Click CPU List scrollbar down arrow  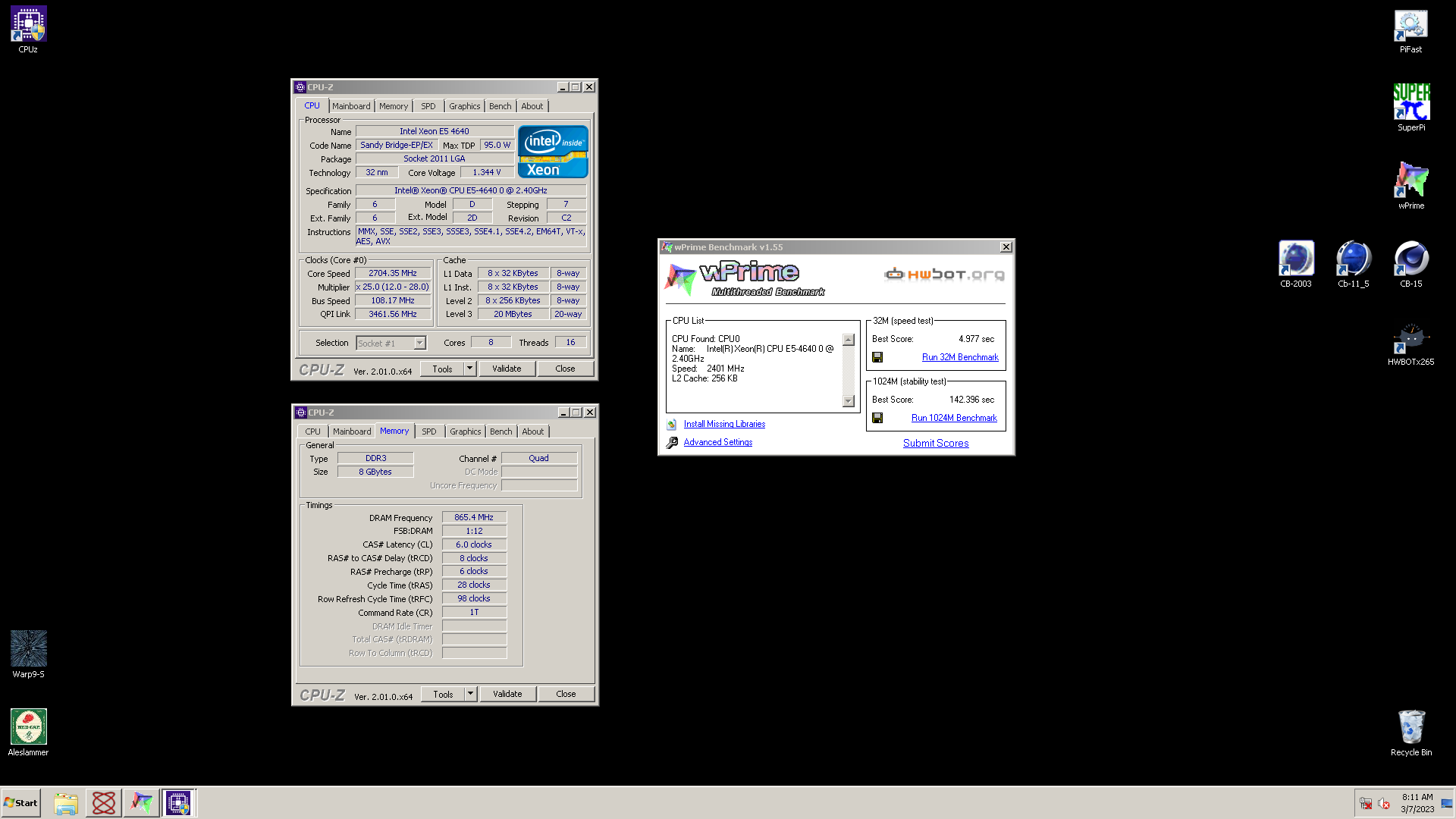849,401
